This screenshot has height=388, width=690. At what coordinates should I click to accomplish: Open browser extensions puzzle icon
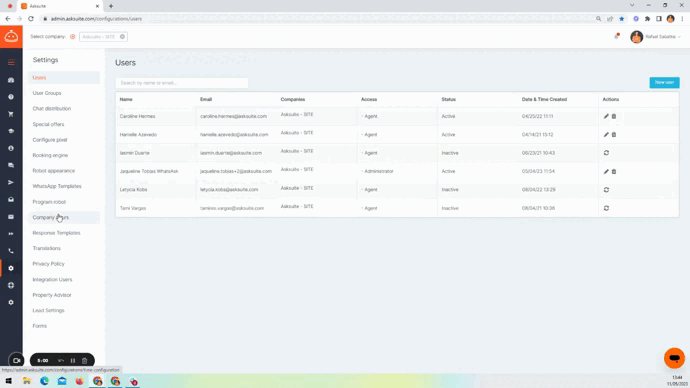[647, 19]
